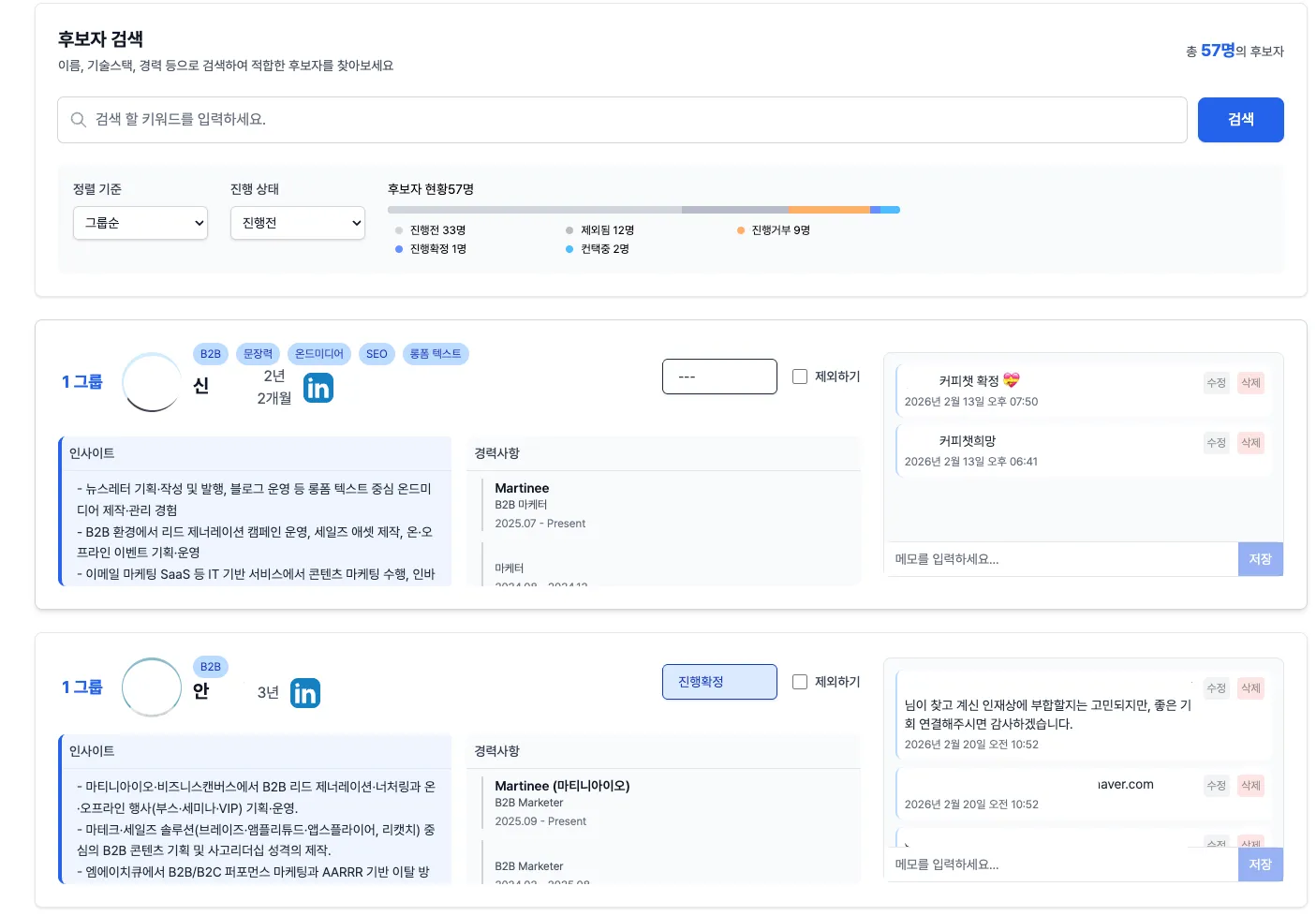Open the LinkedIn profile of candidate 신

(x=318, y=387)
